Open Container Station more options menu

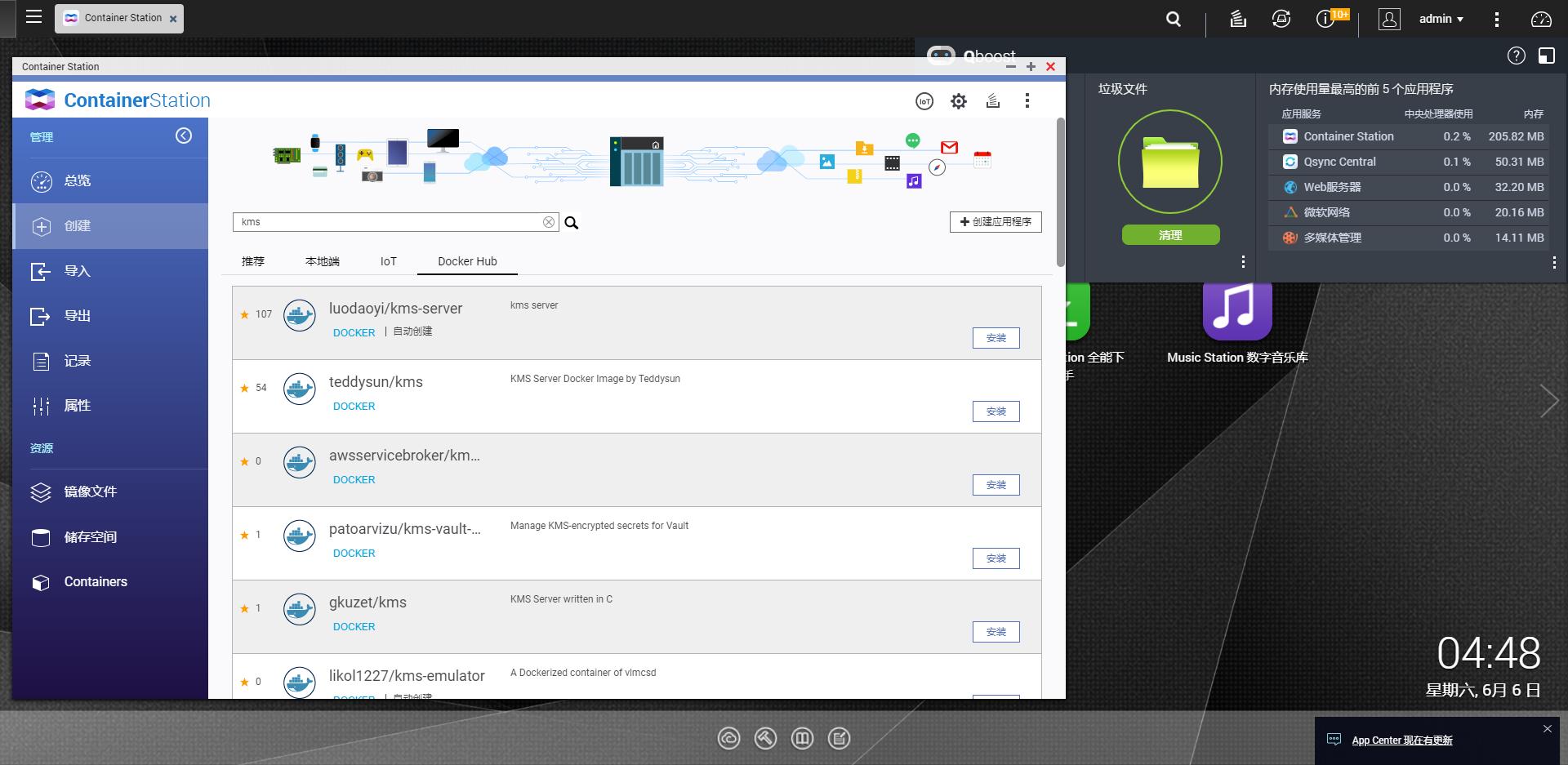coord(1027,100)
